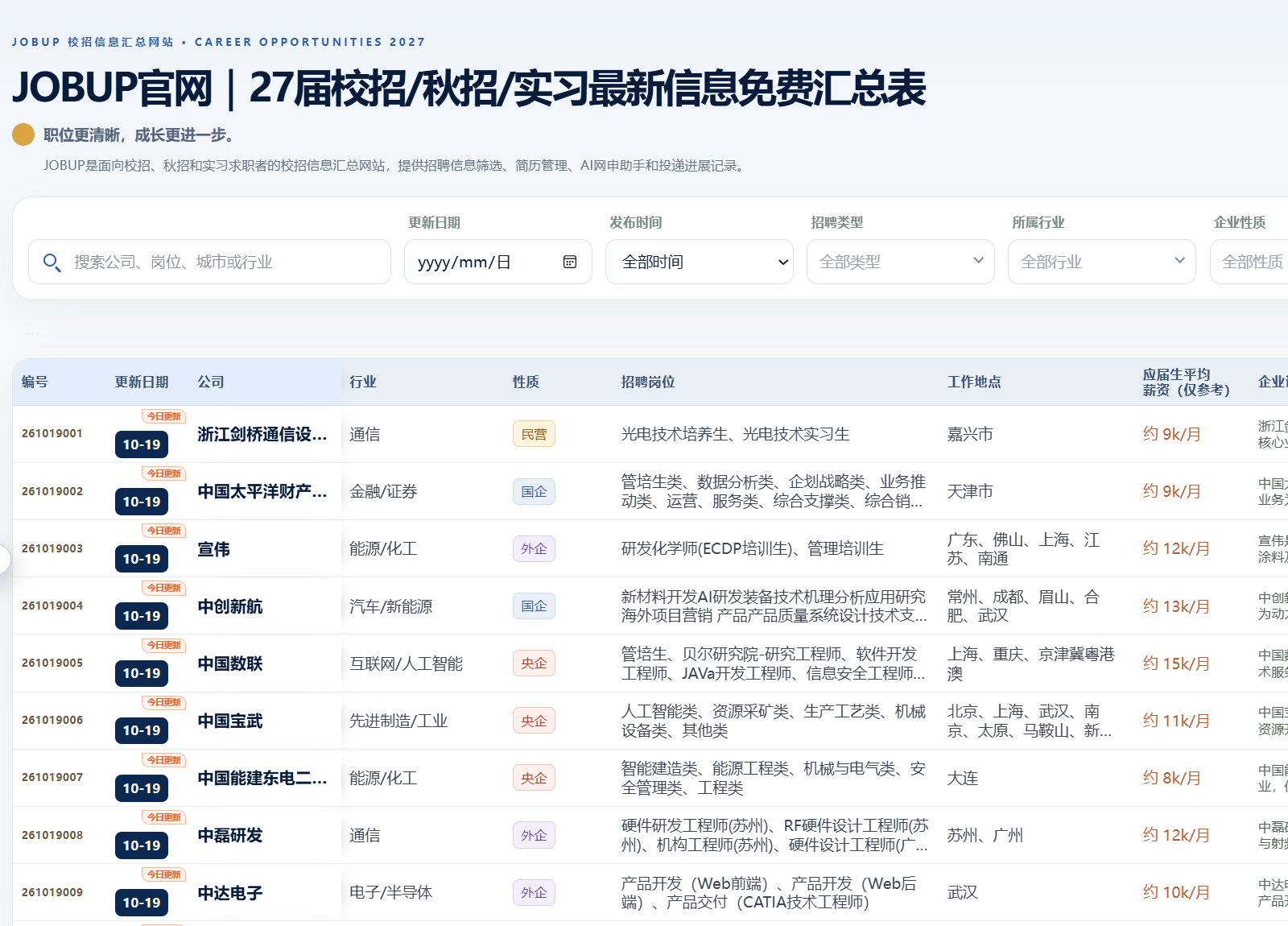The width and height of the screenshot is (1288, 926).
Task: Click the 行业 column header
Action: [363, 382]
